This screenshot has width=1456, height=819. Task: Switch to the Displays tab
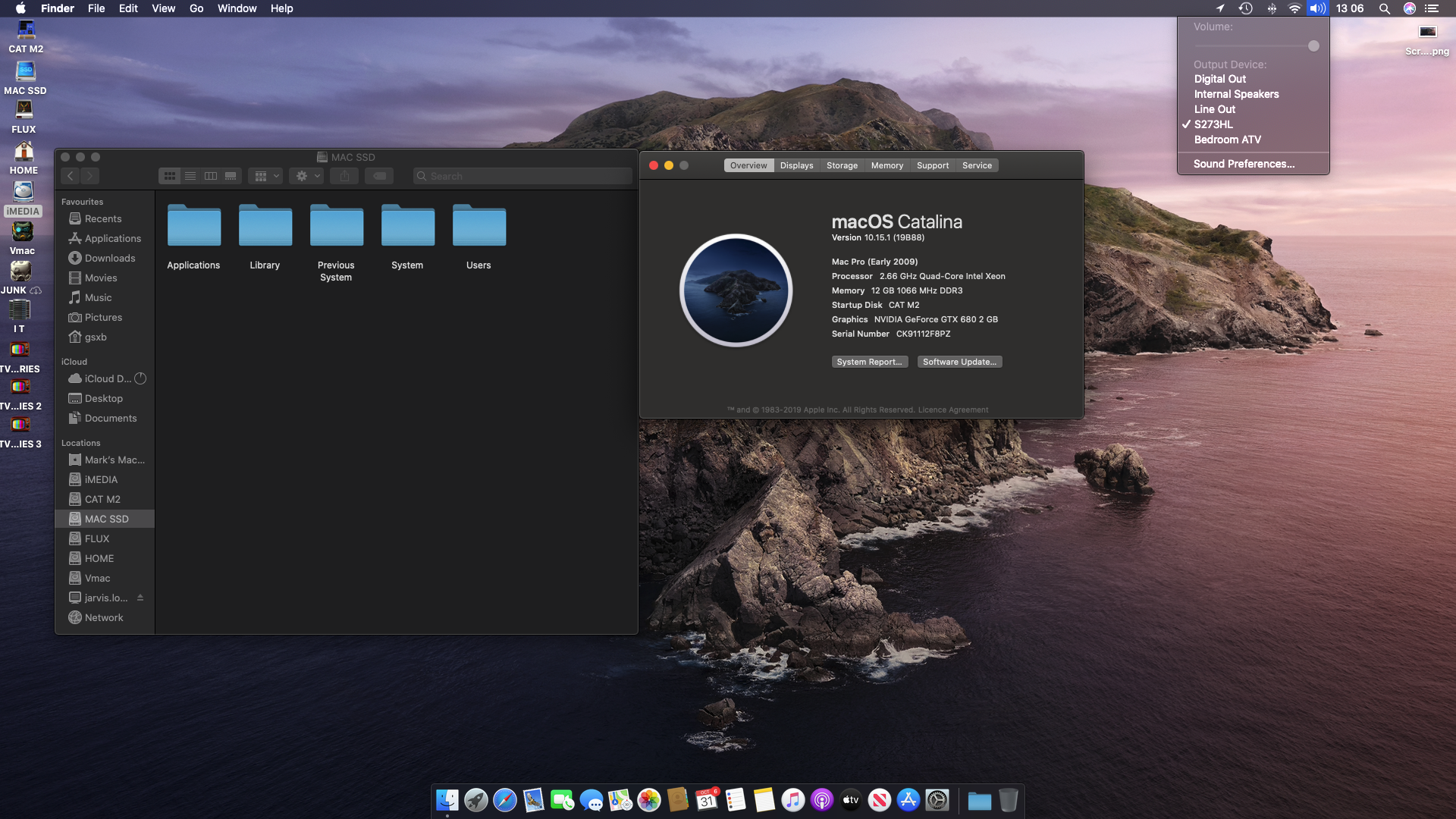(x=796, y=165)
